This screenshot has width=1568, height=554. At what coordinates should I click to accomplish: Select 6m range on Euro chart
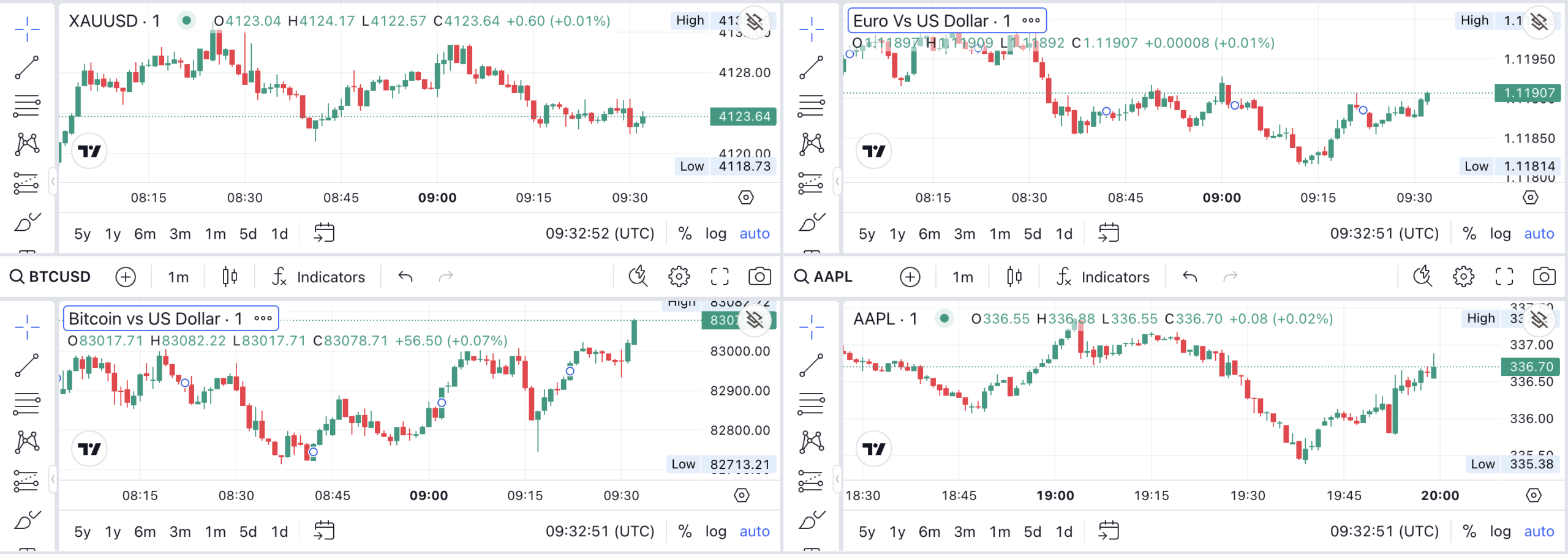[x=929, y=234]
